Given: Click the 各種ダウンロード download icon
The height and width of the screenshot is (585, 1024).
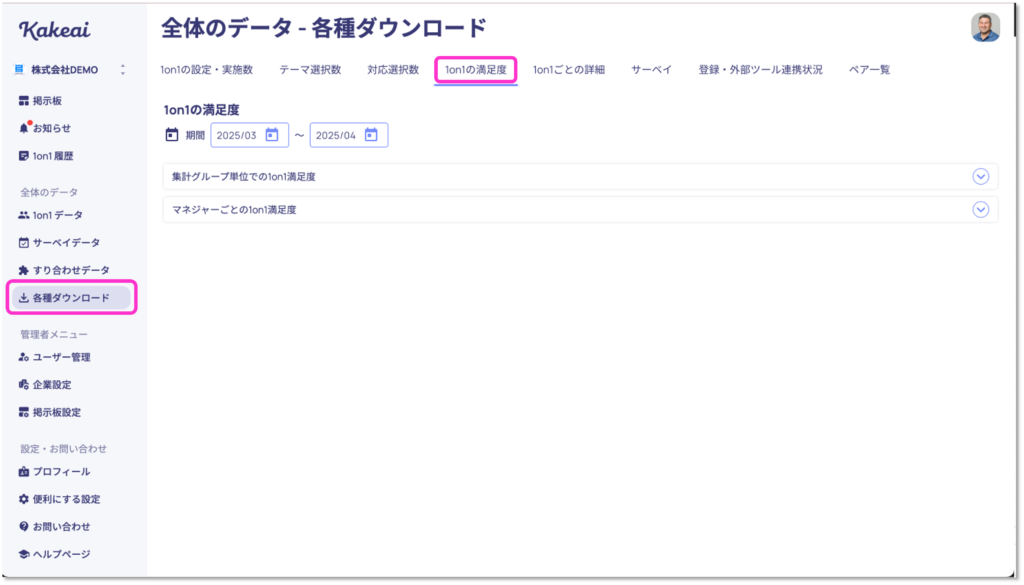Looking at the screenshot, I should point(24,298).
